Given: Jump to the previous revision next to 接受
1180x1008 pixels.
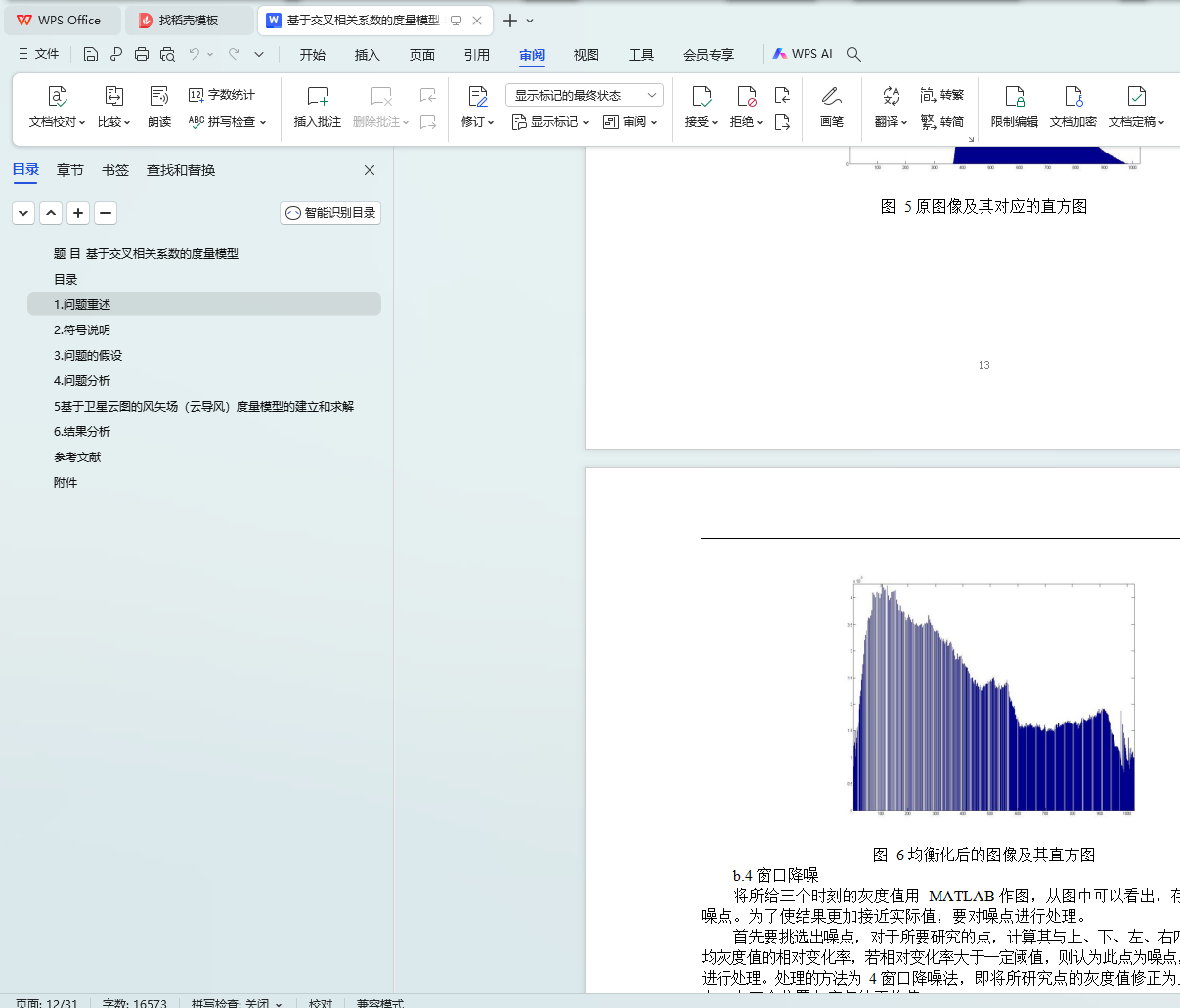Looking at the screenshot, I should point(782,95).
